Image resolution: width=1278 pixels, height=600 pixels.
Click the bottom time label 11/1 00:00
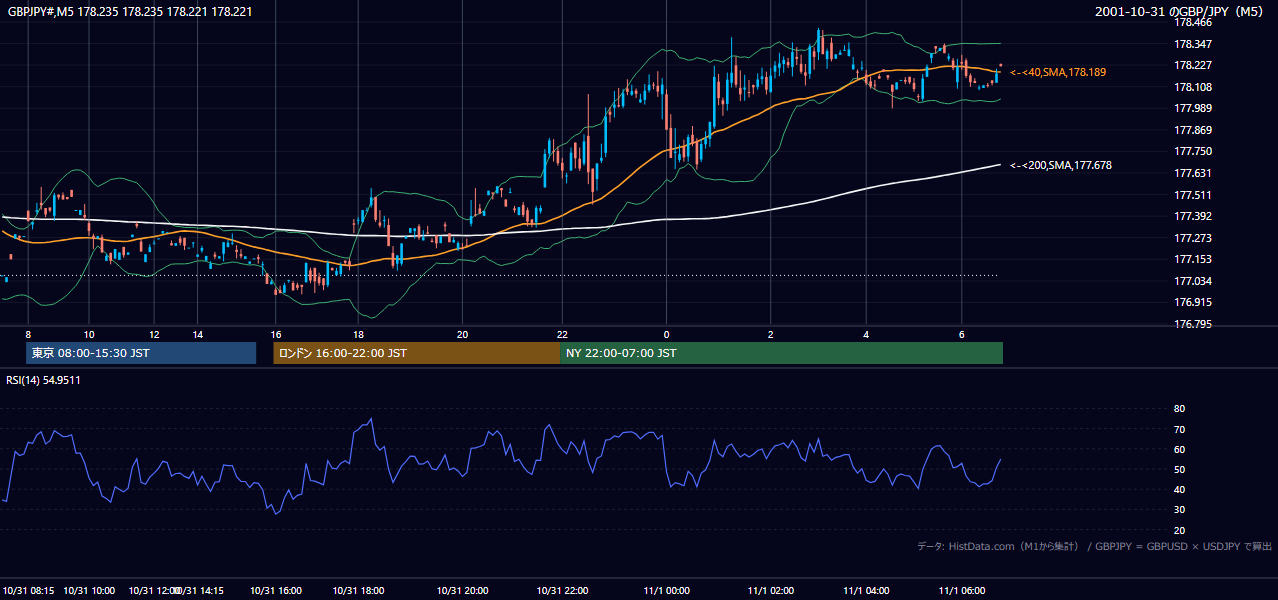pos(667,590)
